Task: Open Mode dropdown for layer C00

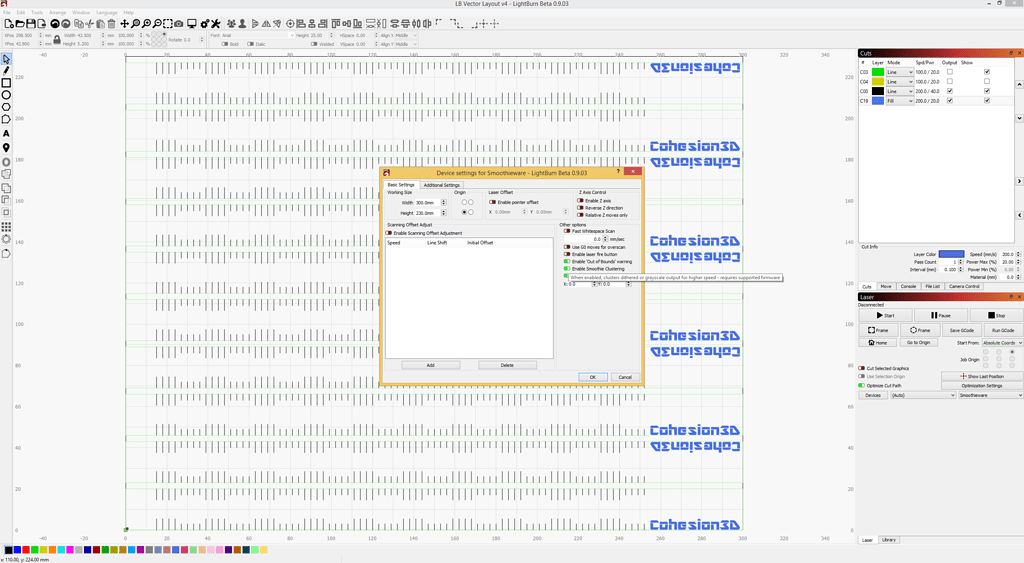Action: [899, 91]
